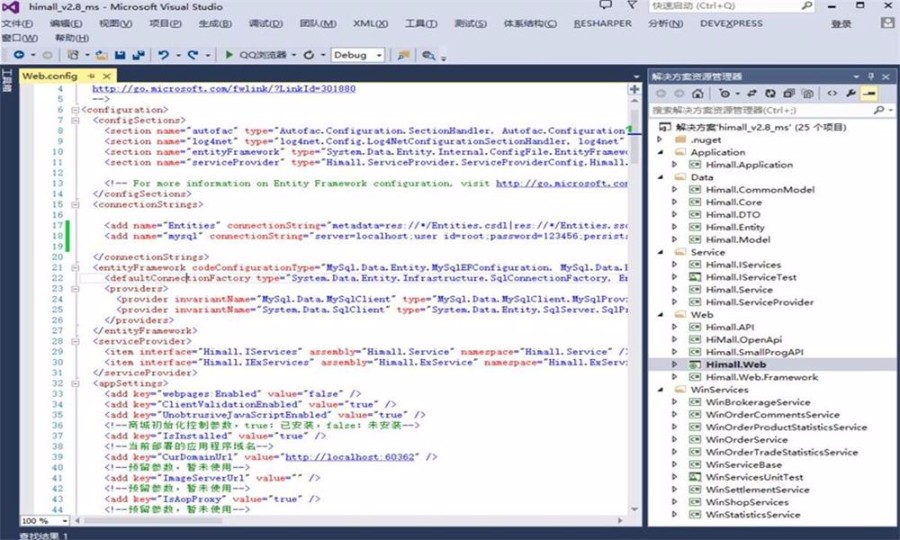Click auto-hide pin on Solution Explorer
The image size is (900, 540).
(x=871, y=76)
